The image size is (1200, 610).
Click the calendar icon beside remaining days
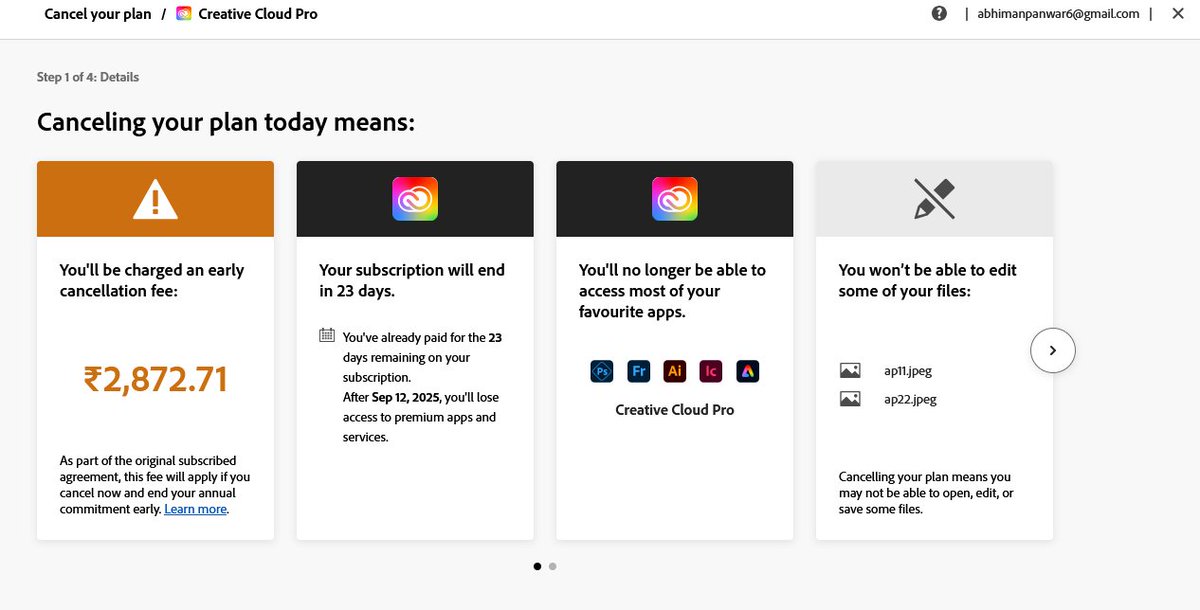(327, 335)
